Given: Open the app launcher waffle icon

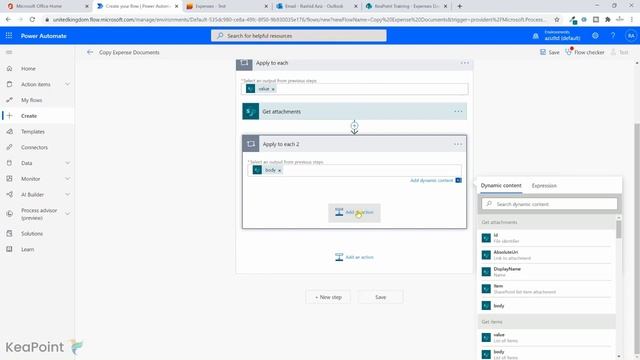Looking at the screenshot, I should [9, 36].
